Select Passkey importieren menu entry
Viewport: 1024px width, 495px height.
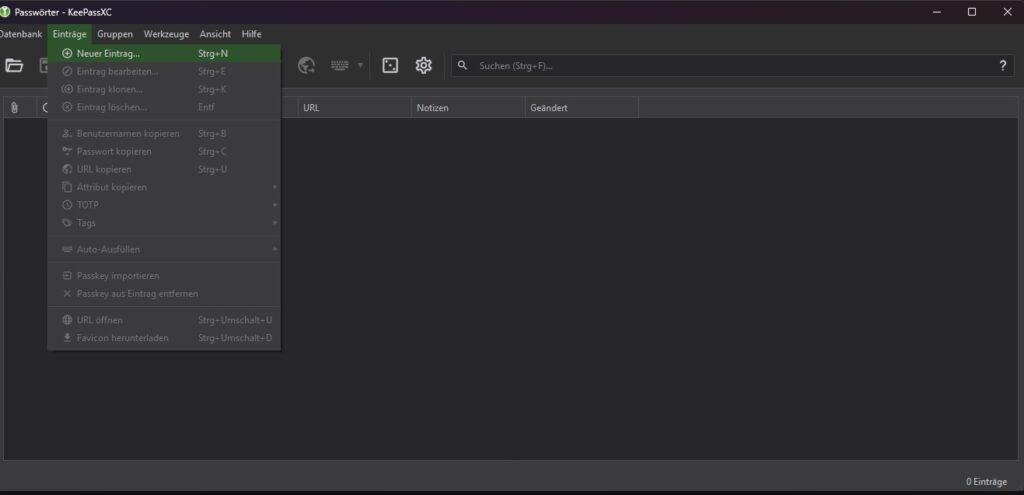coord(165,276)
